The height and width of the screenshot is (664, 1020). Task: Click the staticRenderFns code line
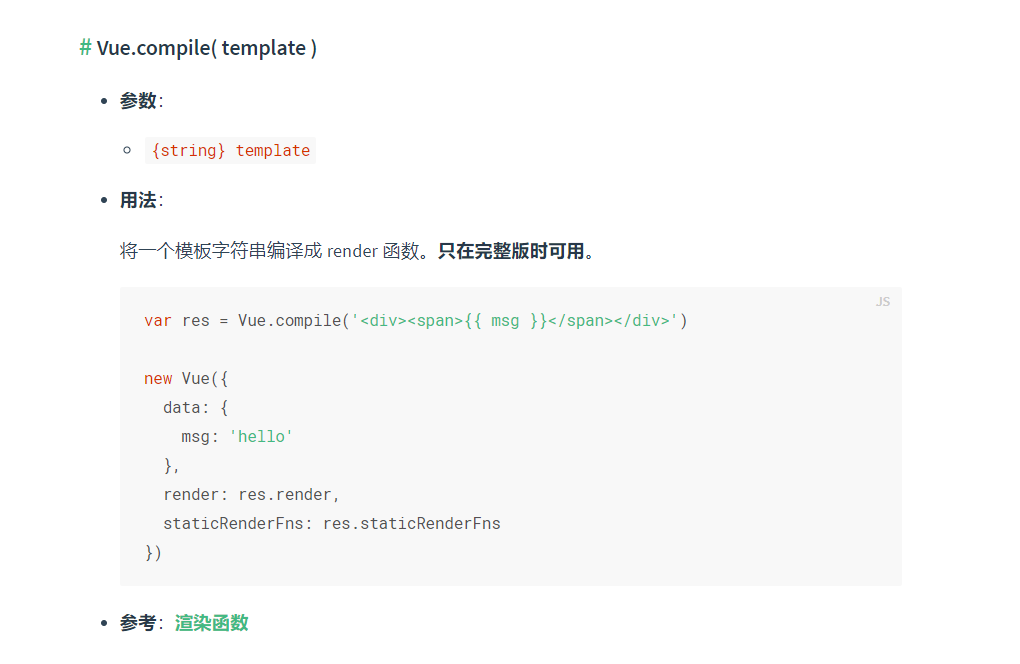point(331,523)
